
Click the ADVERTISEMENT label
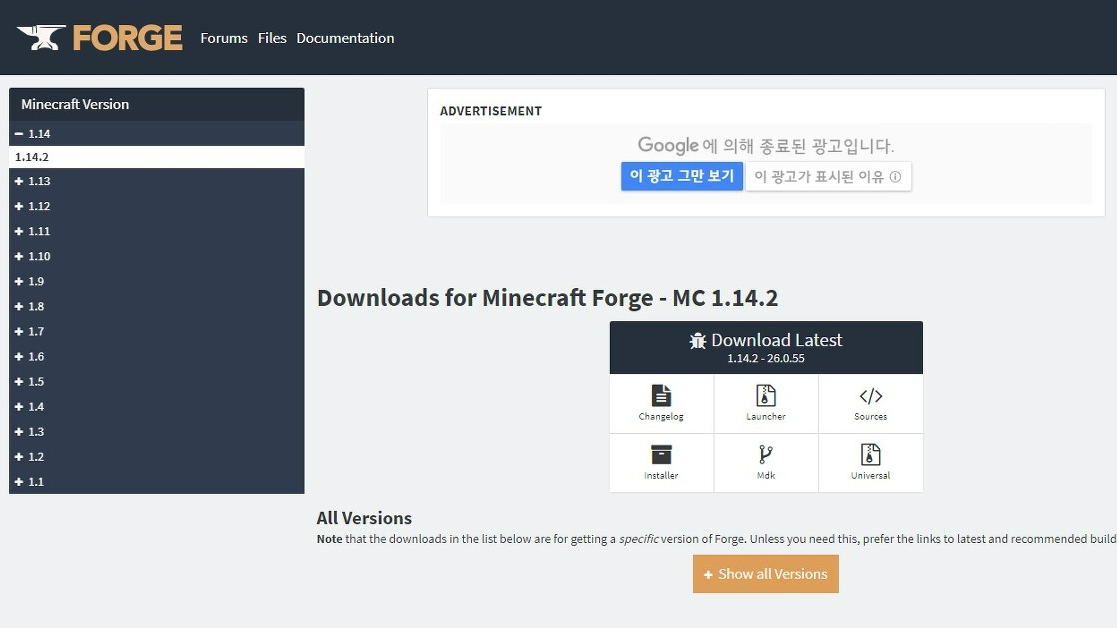[491, 111]
